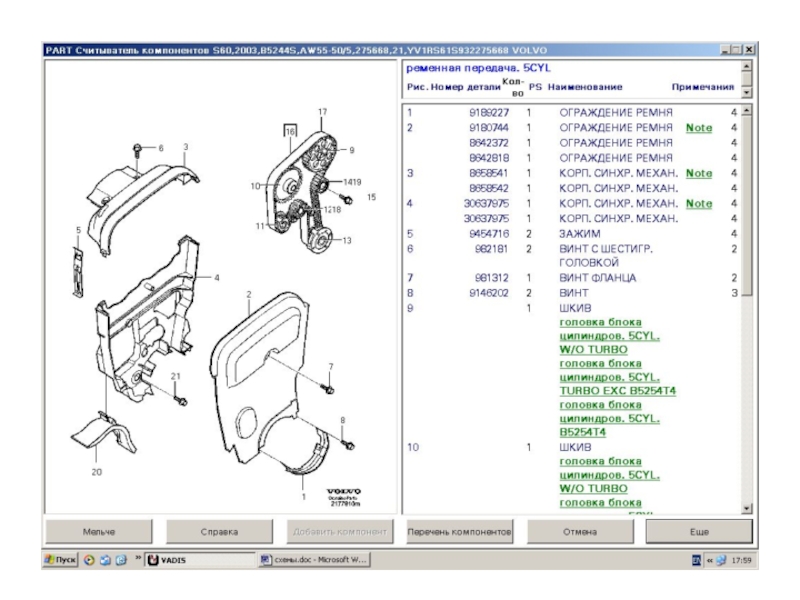
Task: Click ВИНТ С ШЕСТИГР. ГОЛОВКОЙ part name
Action: point(606,256)
